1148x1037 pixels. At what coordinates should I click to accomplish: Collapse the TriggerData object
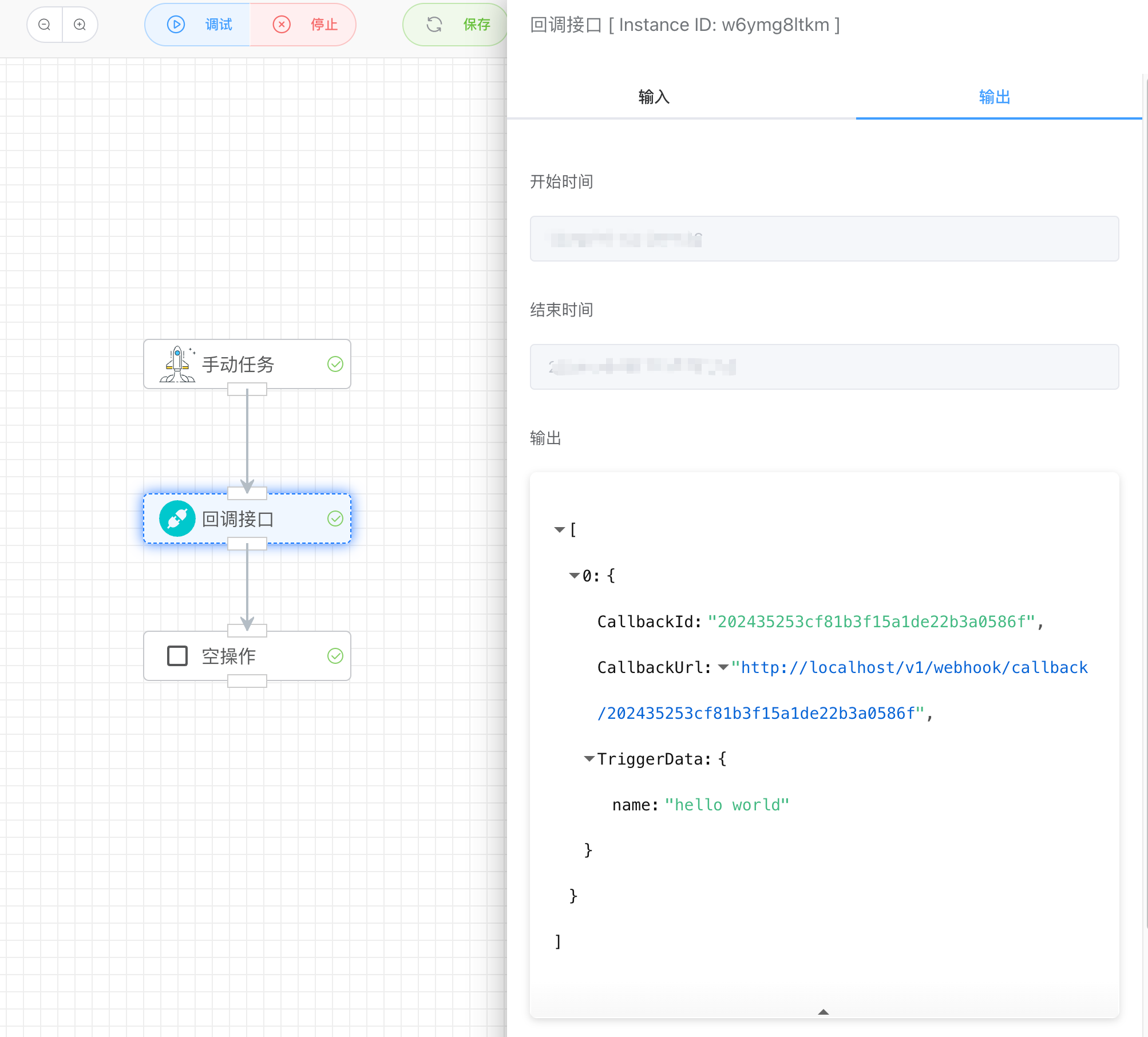[589, 759]
